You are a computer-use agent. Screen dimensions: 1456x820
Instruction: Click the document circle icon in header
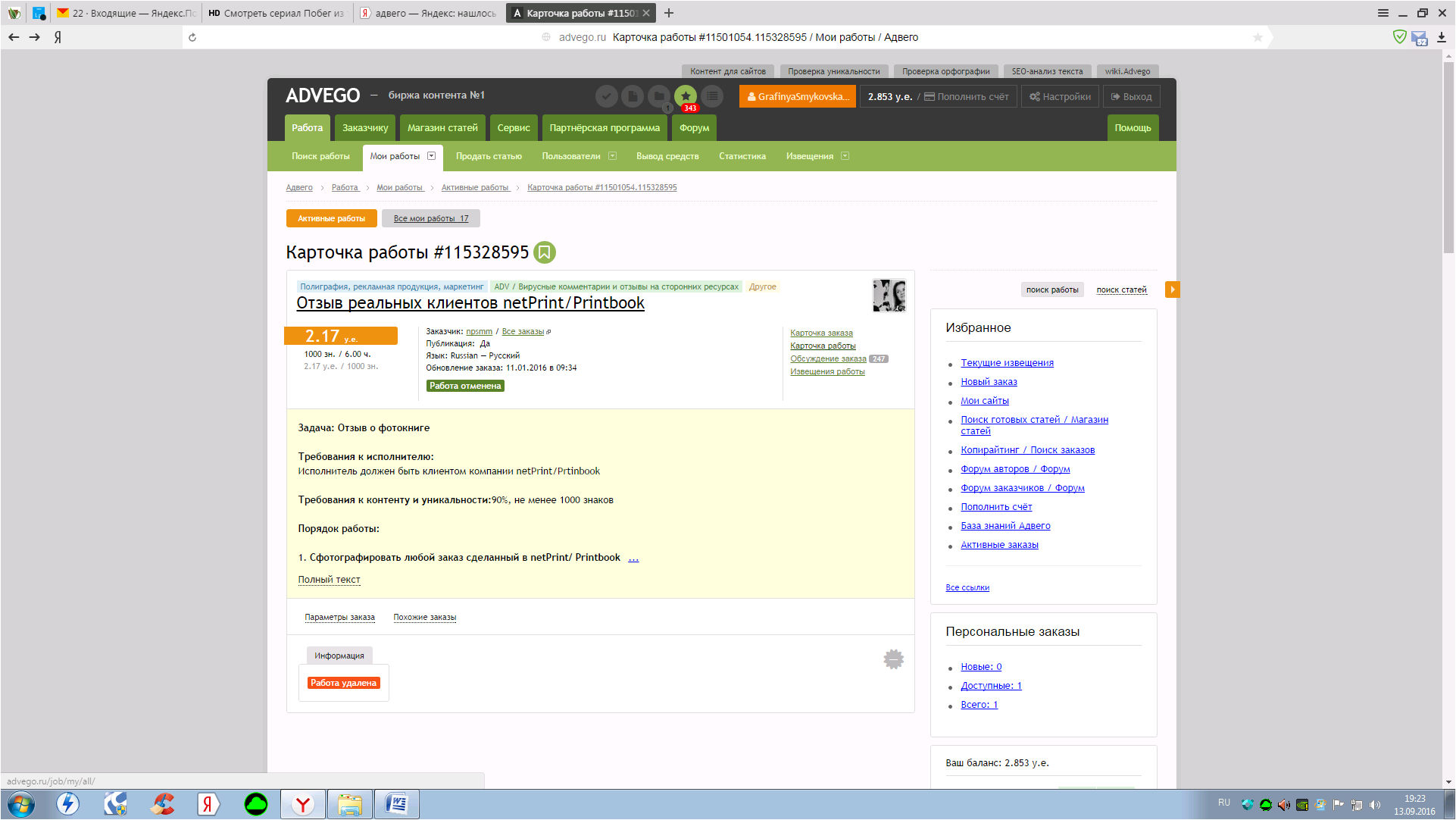point(633,96)
